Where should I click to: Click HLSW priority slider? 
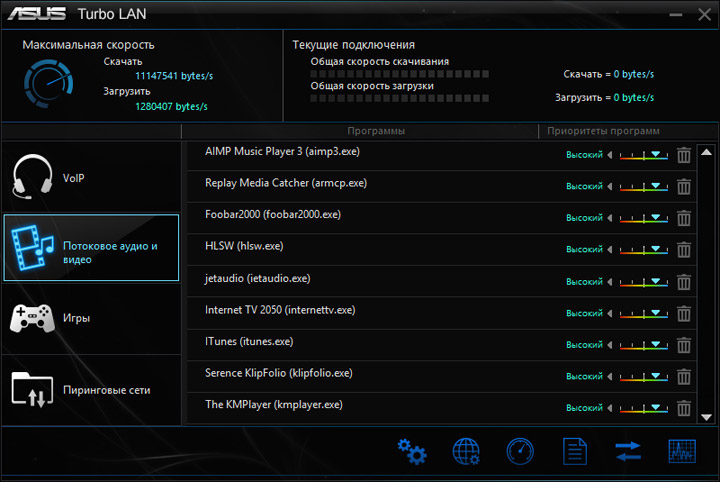[x=644, y=250]
